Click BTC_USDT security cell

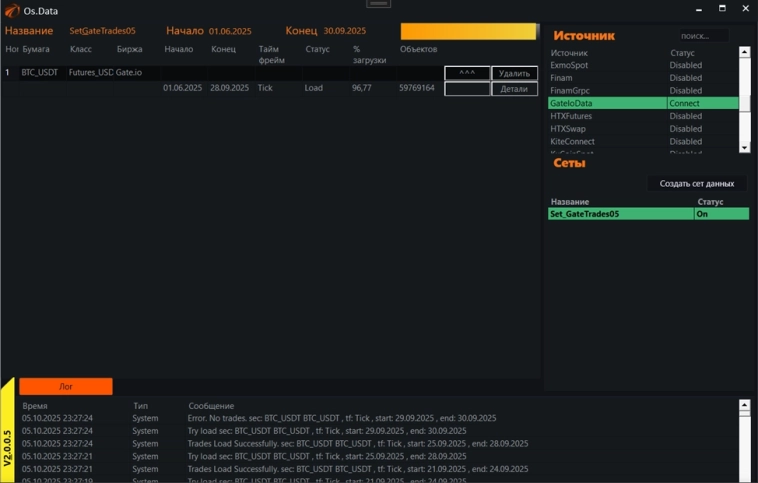tap(40, 73)
